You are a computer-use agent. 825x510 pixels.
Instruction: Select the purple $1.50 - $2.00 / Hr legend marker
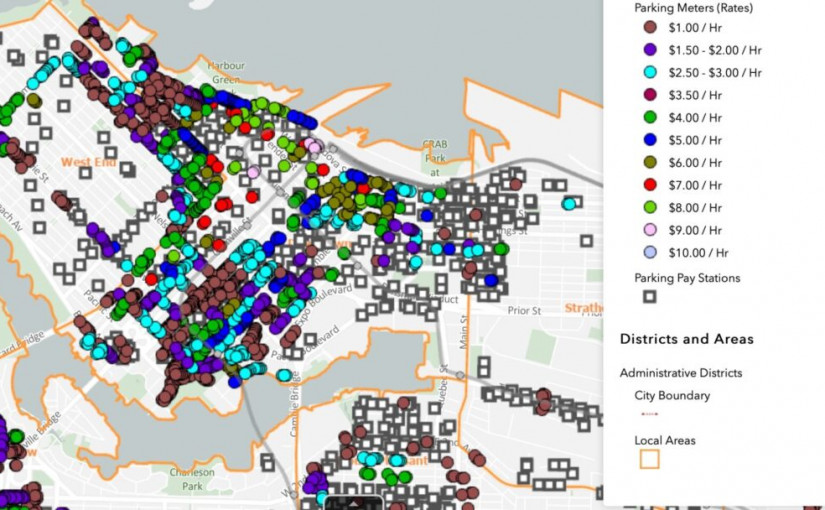pyautogui.click(x=650, y=50)
